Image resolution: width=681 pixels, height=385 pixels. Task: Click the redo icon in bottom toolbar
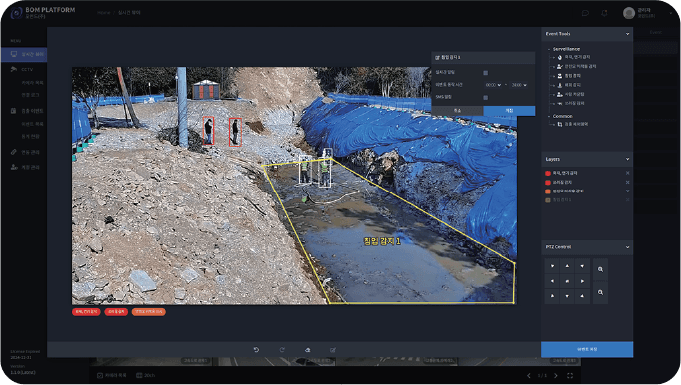point(282,350)
